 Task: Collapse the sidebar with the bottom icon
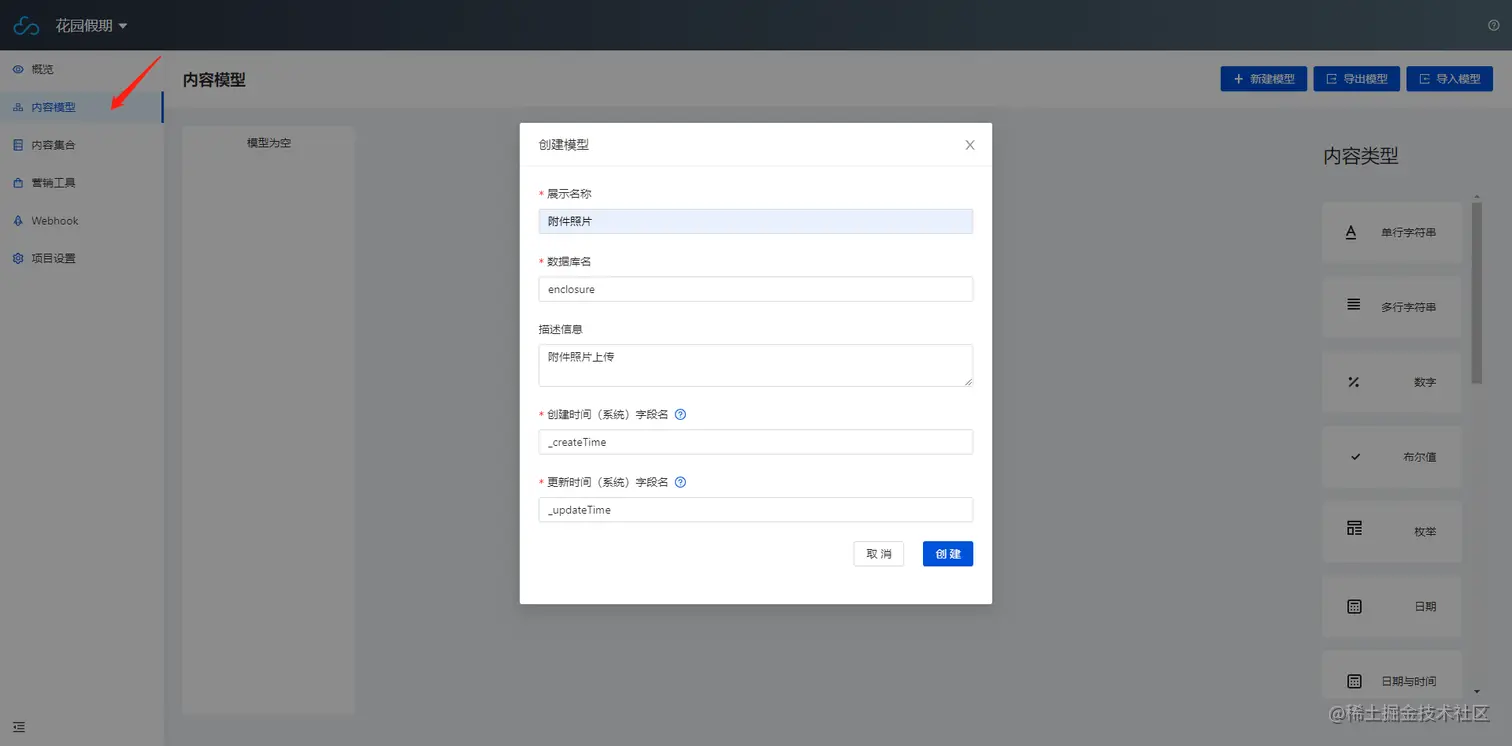18,727
